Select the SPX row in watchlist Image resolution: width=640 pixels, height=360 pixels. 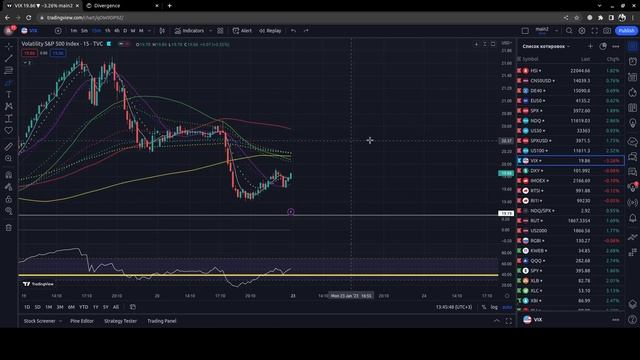click(571, 111)
